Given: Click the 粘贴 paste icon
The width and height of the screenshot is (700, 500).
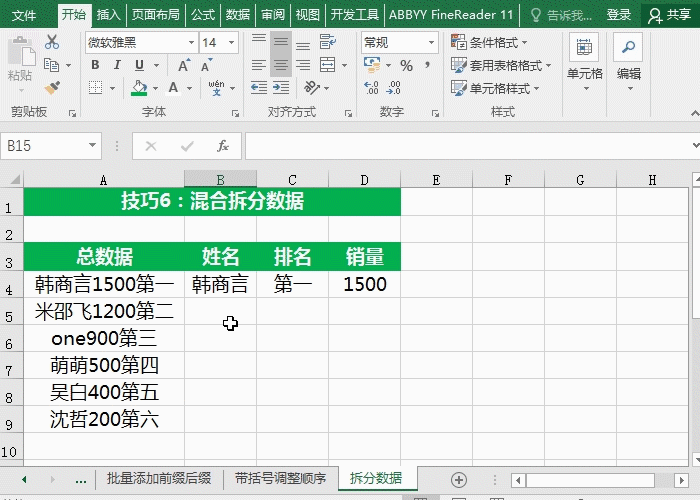Looking at the screenshot, I should point(19,62).
